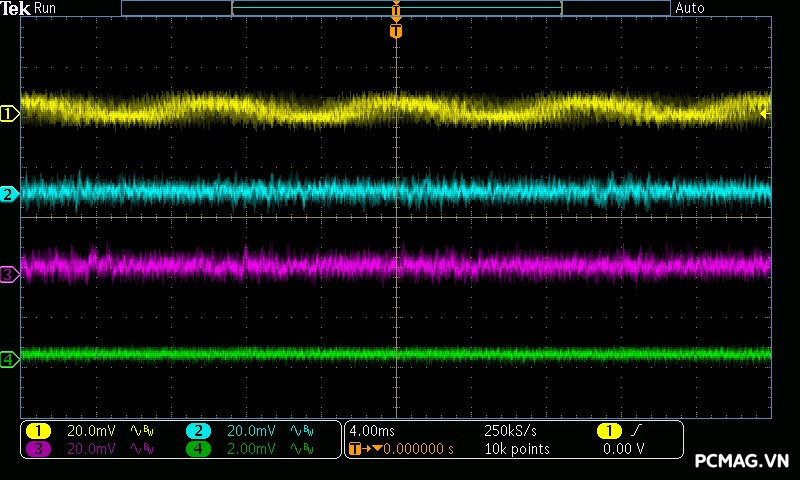This screenshot has height=480, width=800.
Task: Select the channel 3 magenta badge in readout
Action: click(x=38, y=449)
